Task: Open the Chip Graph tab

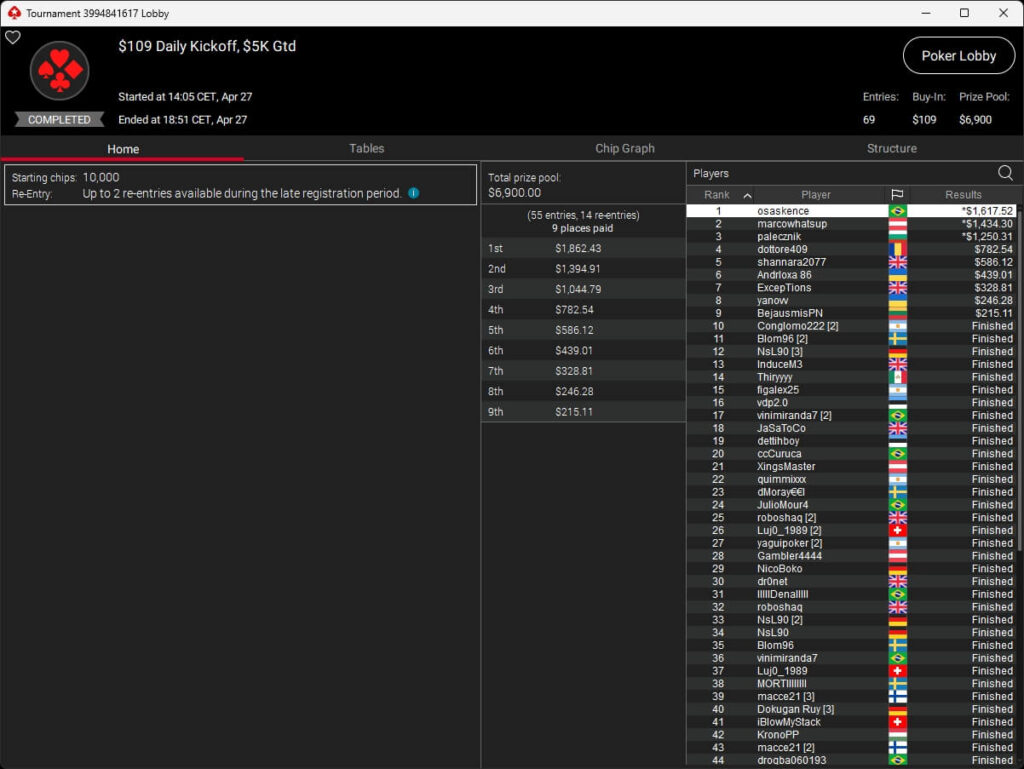Action: tap(625, 148)
